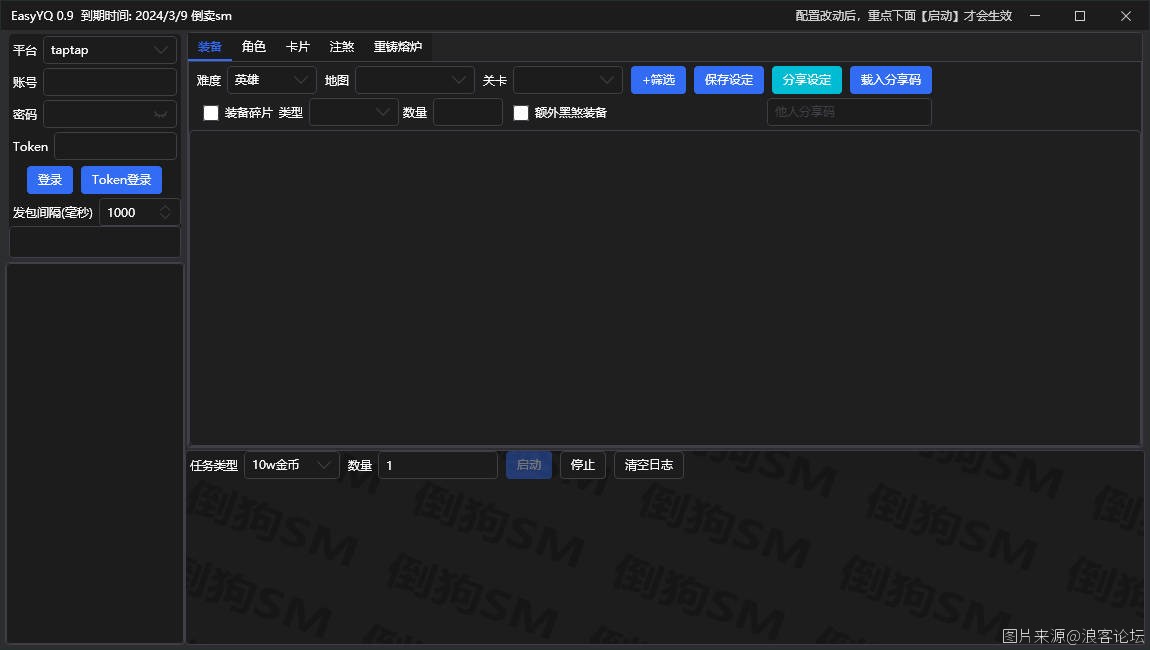1150x650 pixels.
Task: Click the 清空日志 button
Action: point(648,465)
